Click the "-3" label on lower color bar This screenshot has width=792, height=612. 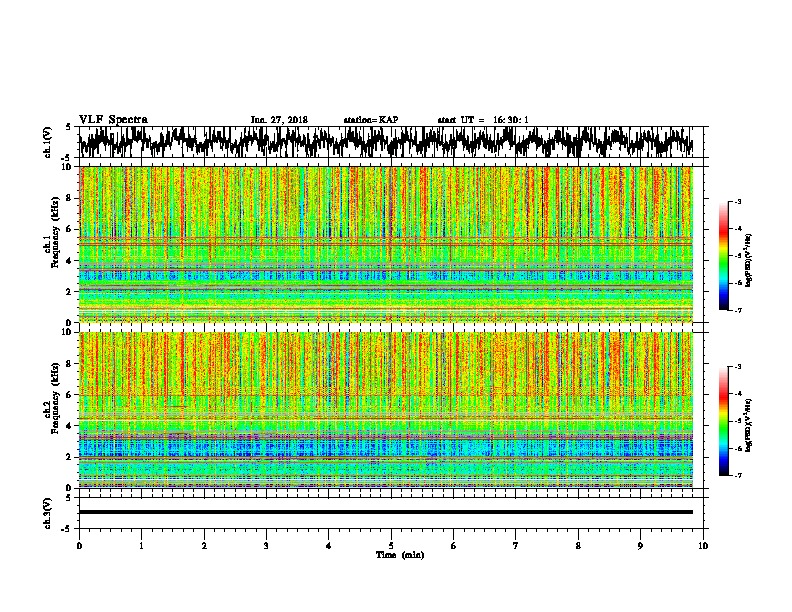click(737, 367)
